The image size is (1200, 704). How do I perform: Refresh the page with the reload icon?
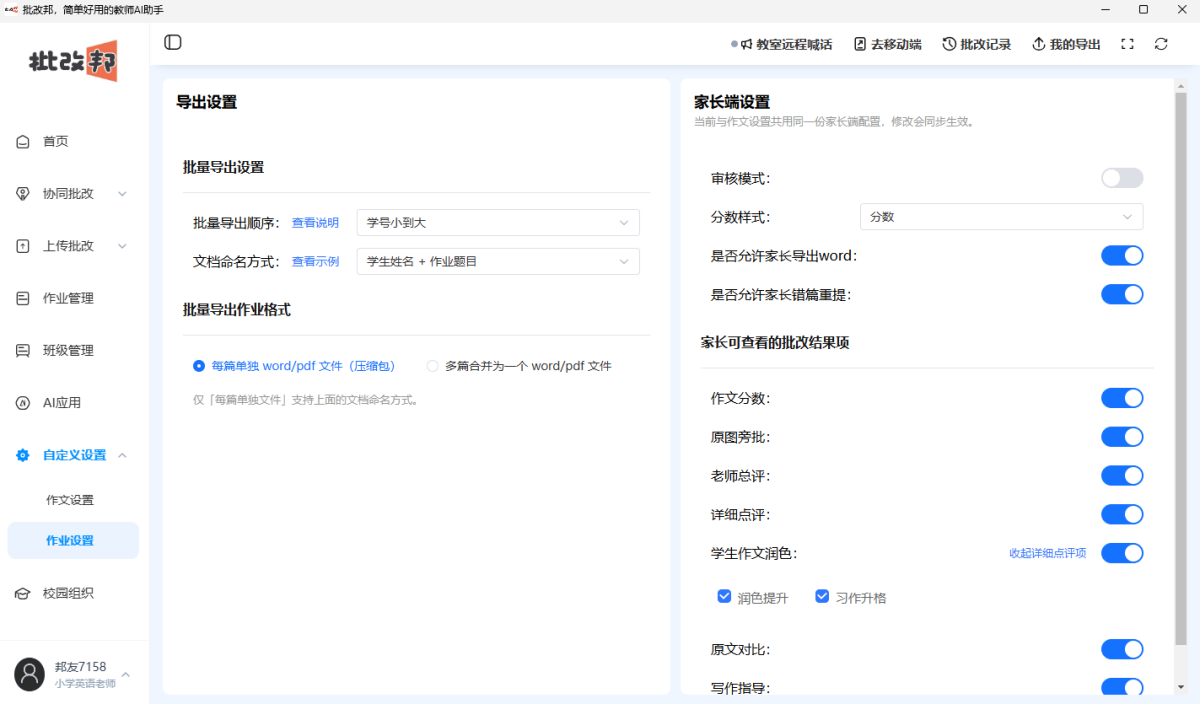pos(1161,44)
